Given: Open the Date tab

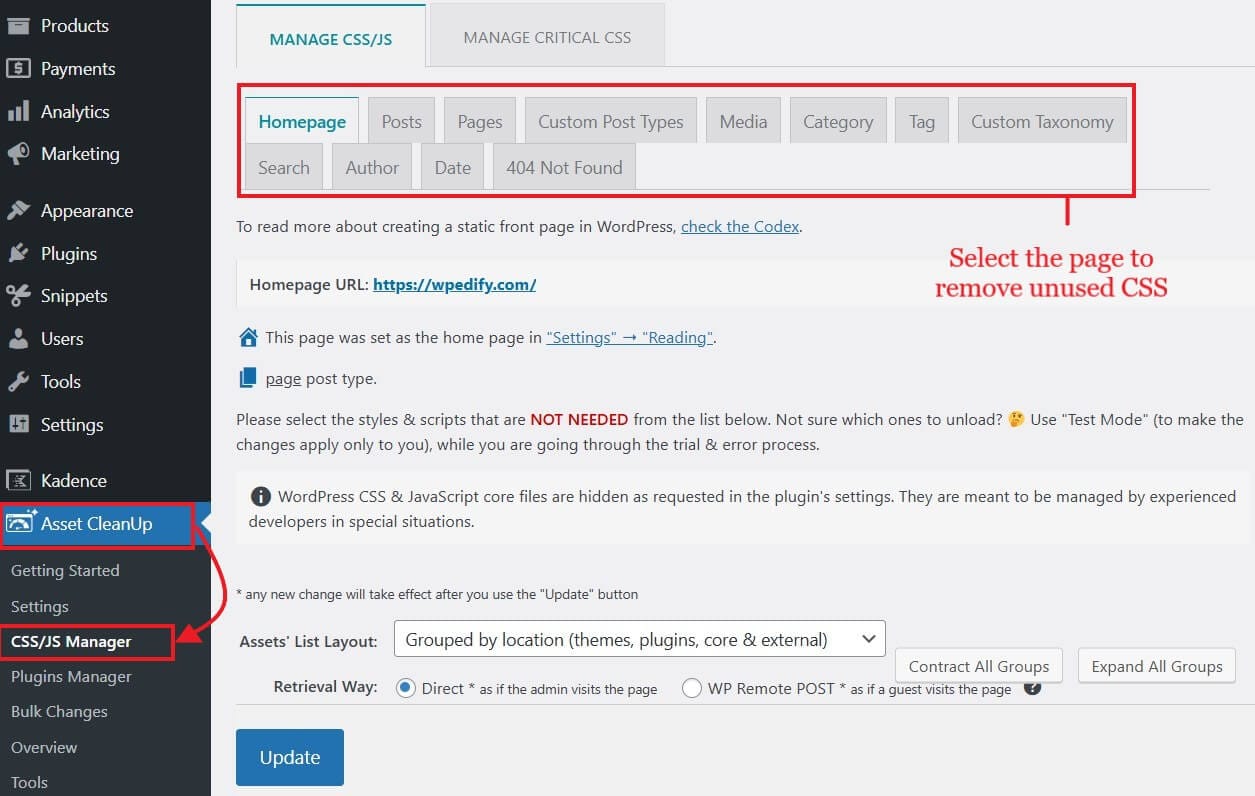Looking at the screenshot, I should click(x=452, y=167).
